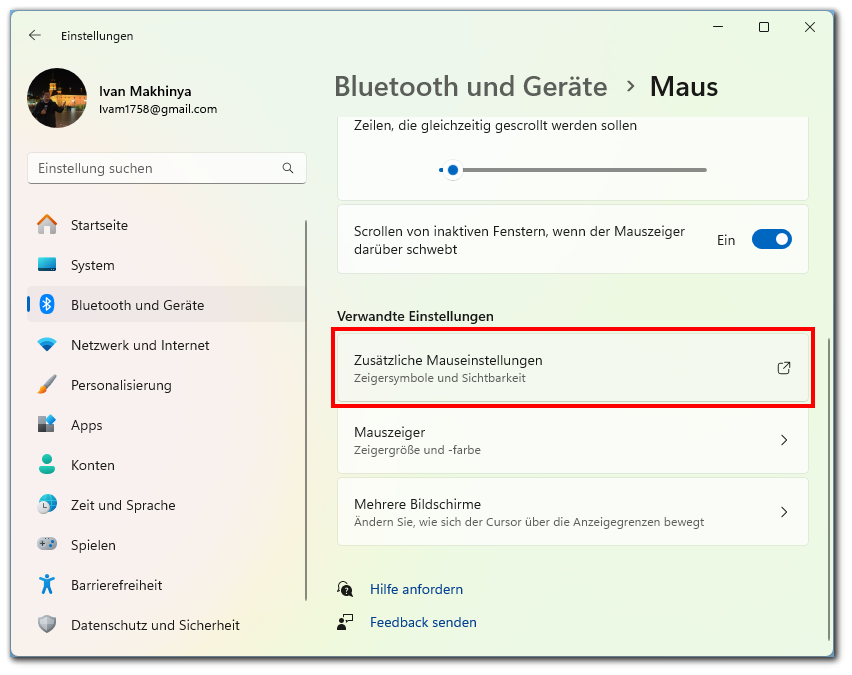
Task: Click the Personalisierung paintbrush icon
Action: tap(47, 385)
